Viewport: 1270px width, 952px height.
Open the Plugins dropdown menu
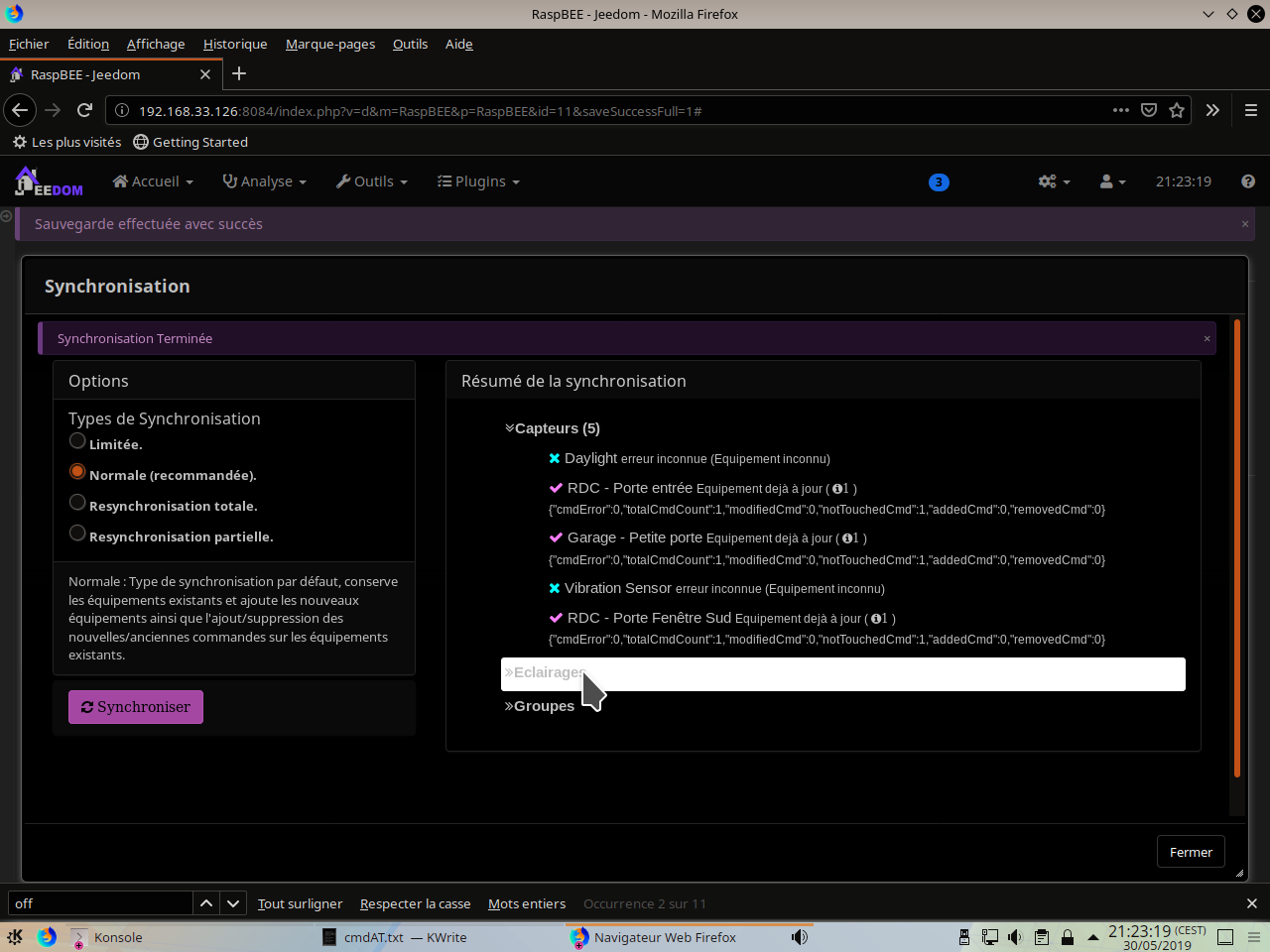[x=478, y=181]
